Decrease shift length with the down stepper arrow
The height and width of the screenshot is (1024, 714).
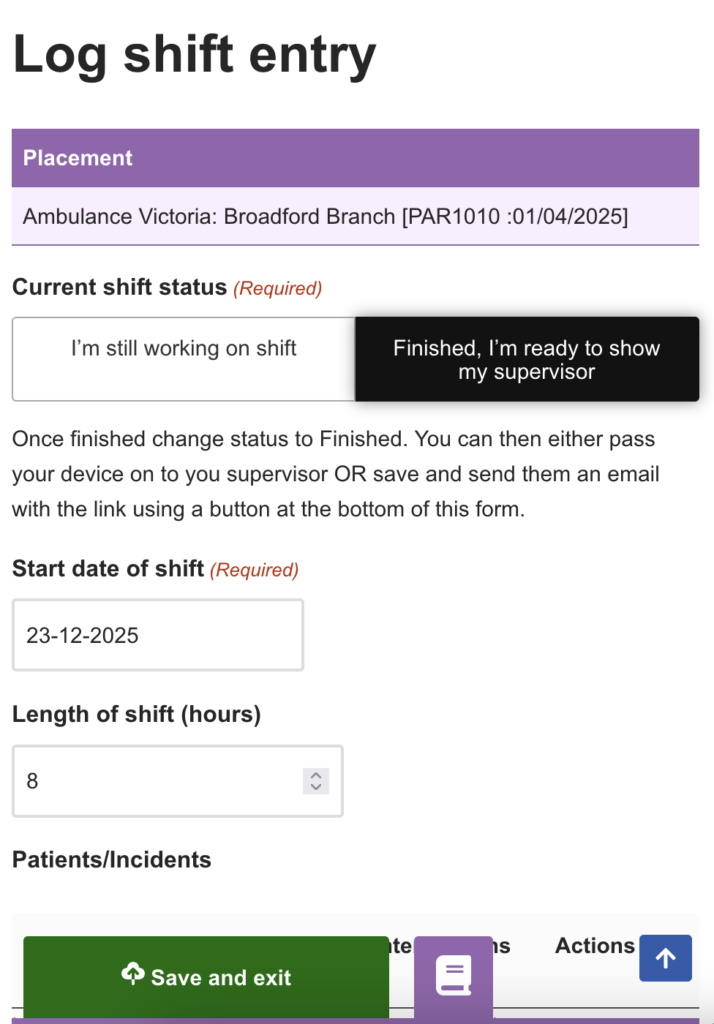(316, 787)
